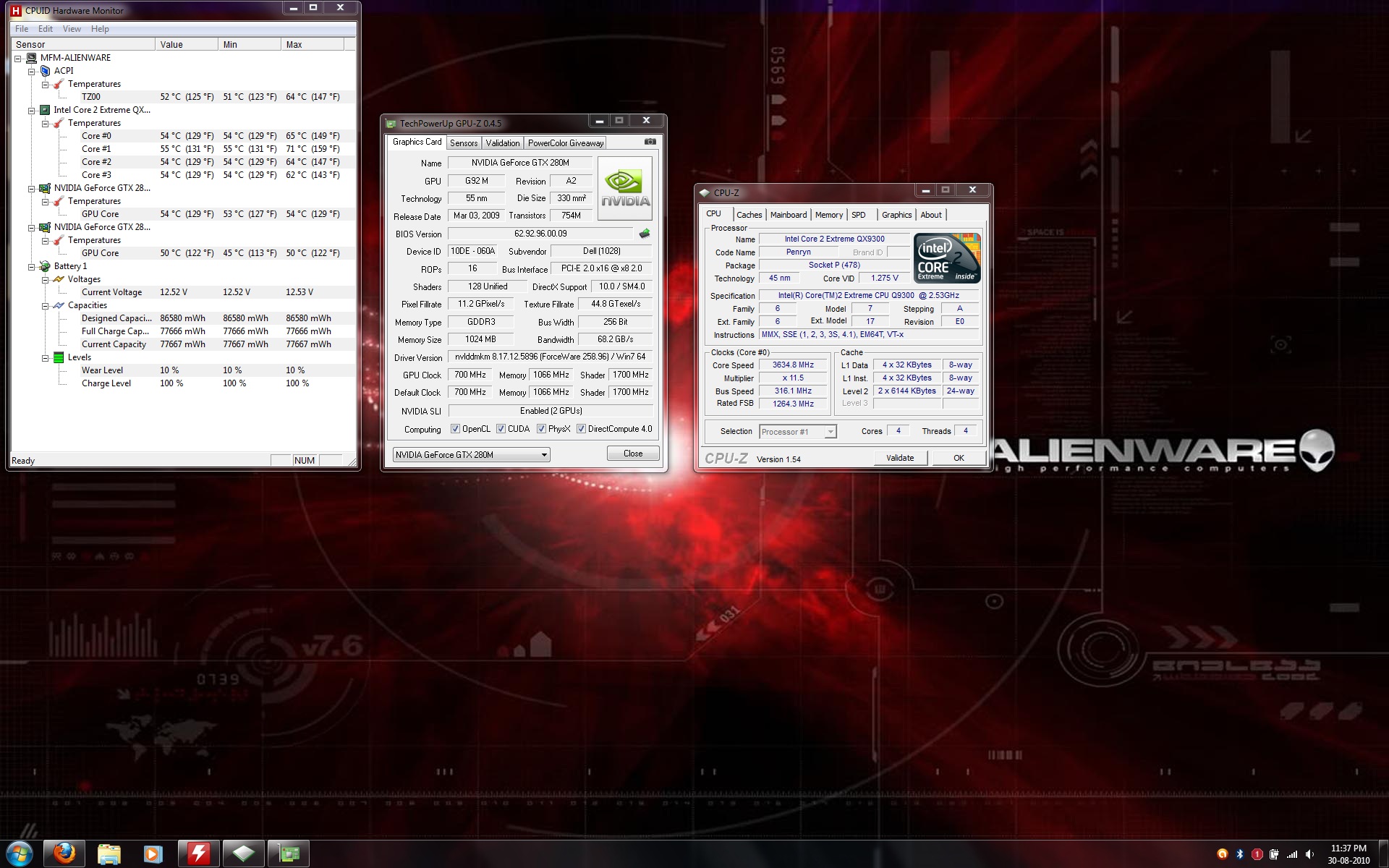Click the Bluetooth tray icon

click(x=1239, y=854)
